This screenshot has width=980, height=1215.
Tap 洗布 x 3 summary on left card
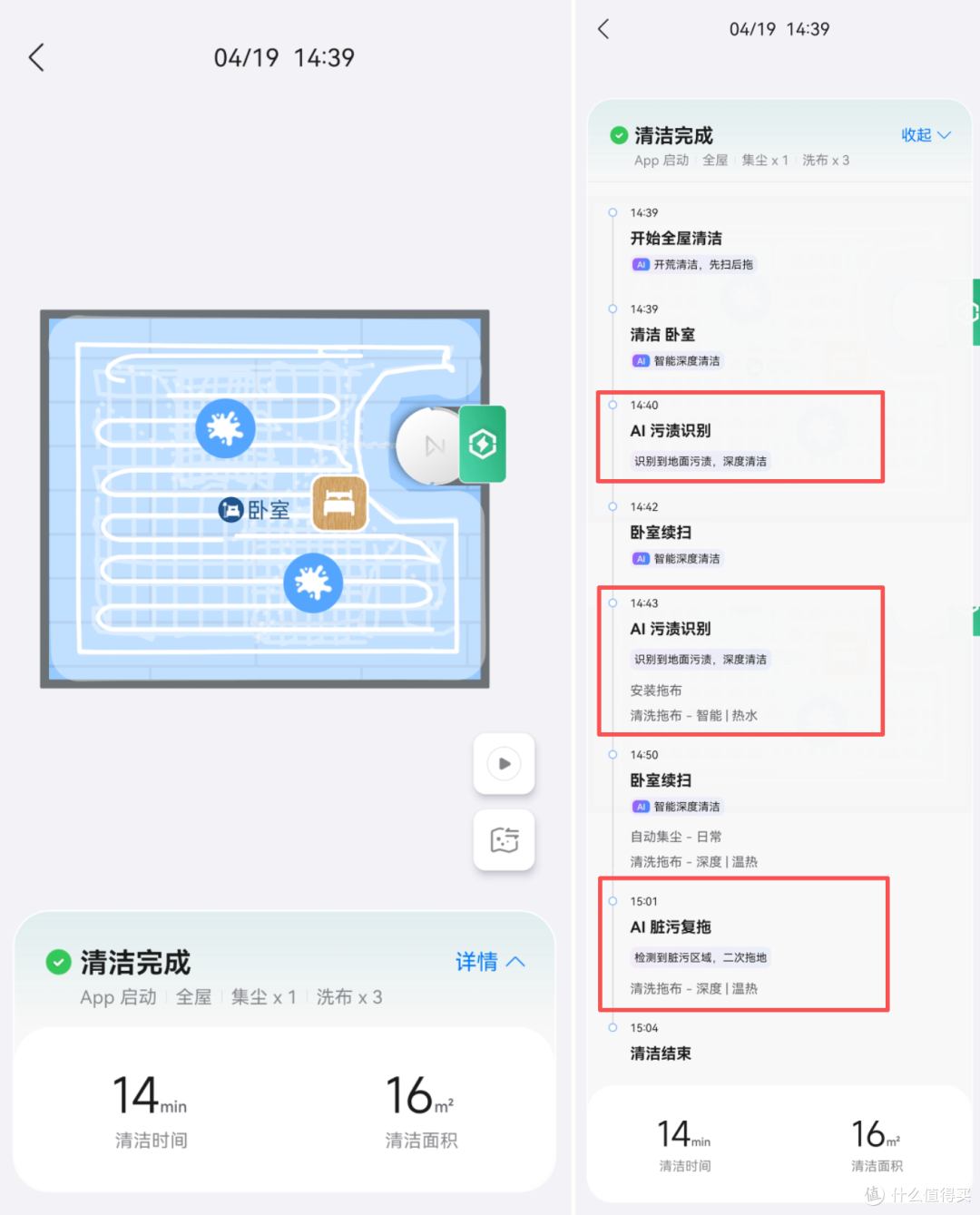pos(349,997)
